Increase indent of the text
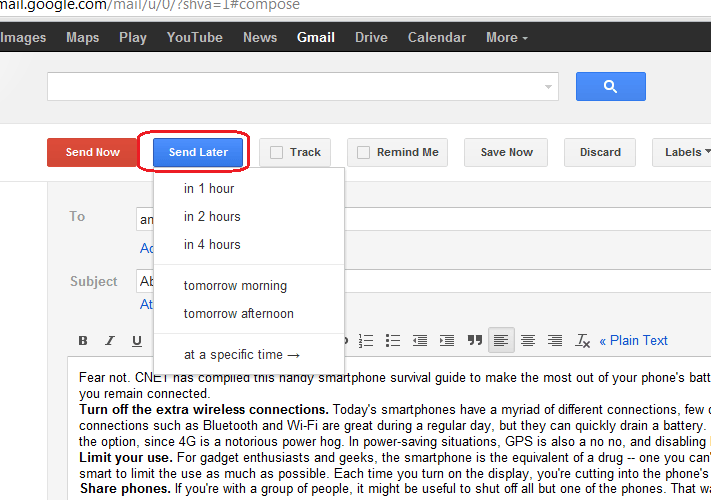711x500 pixels. point(447,340)
